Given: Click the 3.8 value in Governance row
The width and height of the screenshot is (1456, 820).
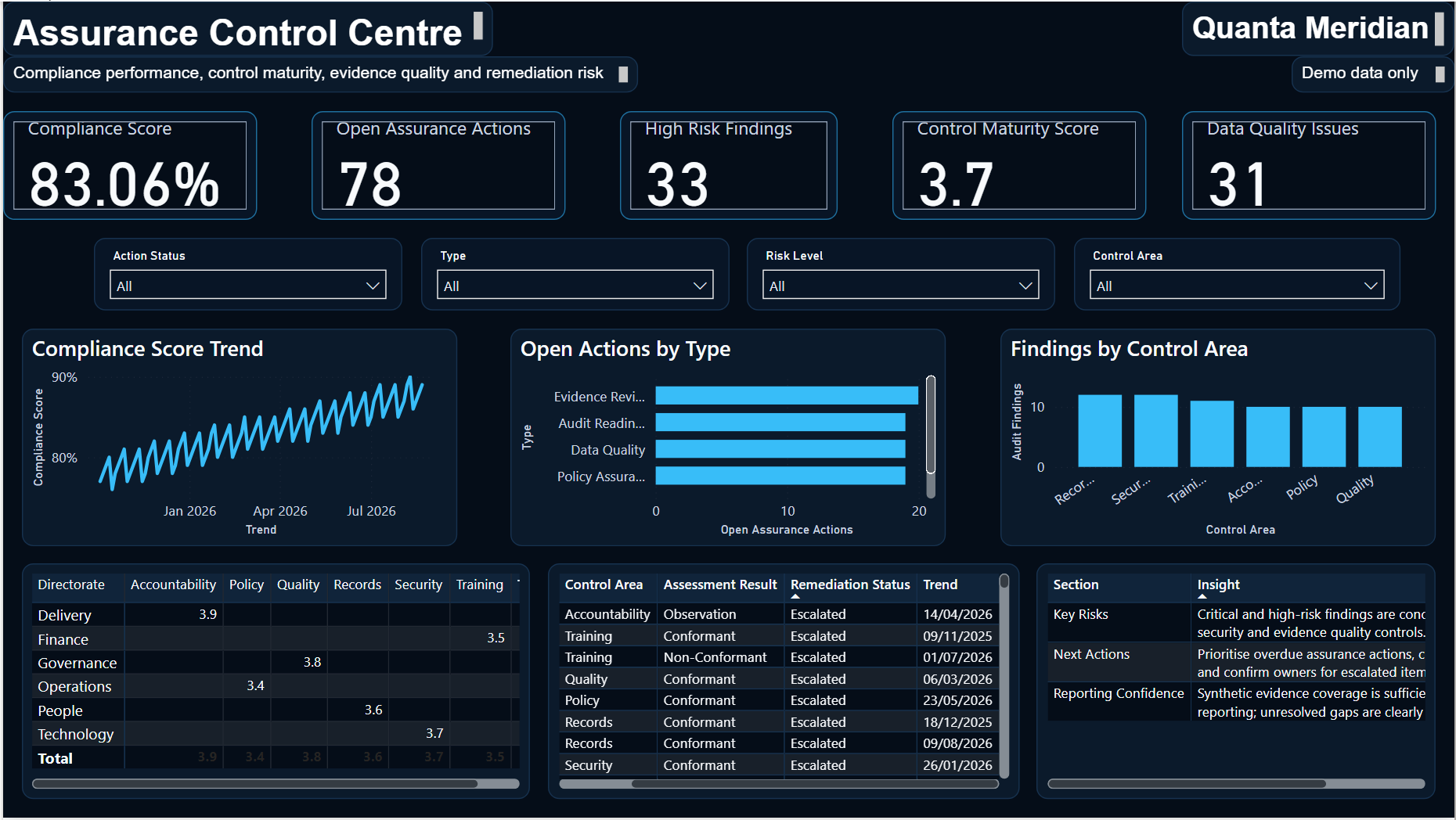Looking at the screenshot, I should pyautogui.click(x=312, y=662).
